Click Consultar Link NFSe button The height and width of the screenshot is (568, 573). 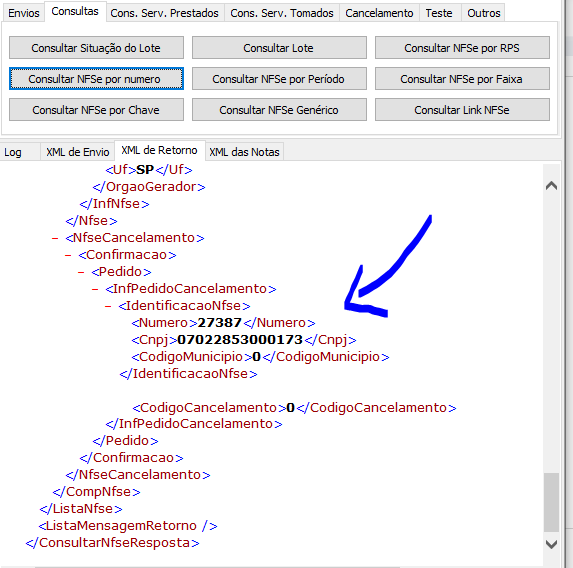(462, 110)
